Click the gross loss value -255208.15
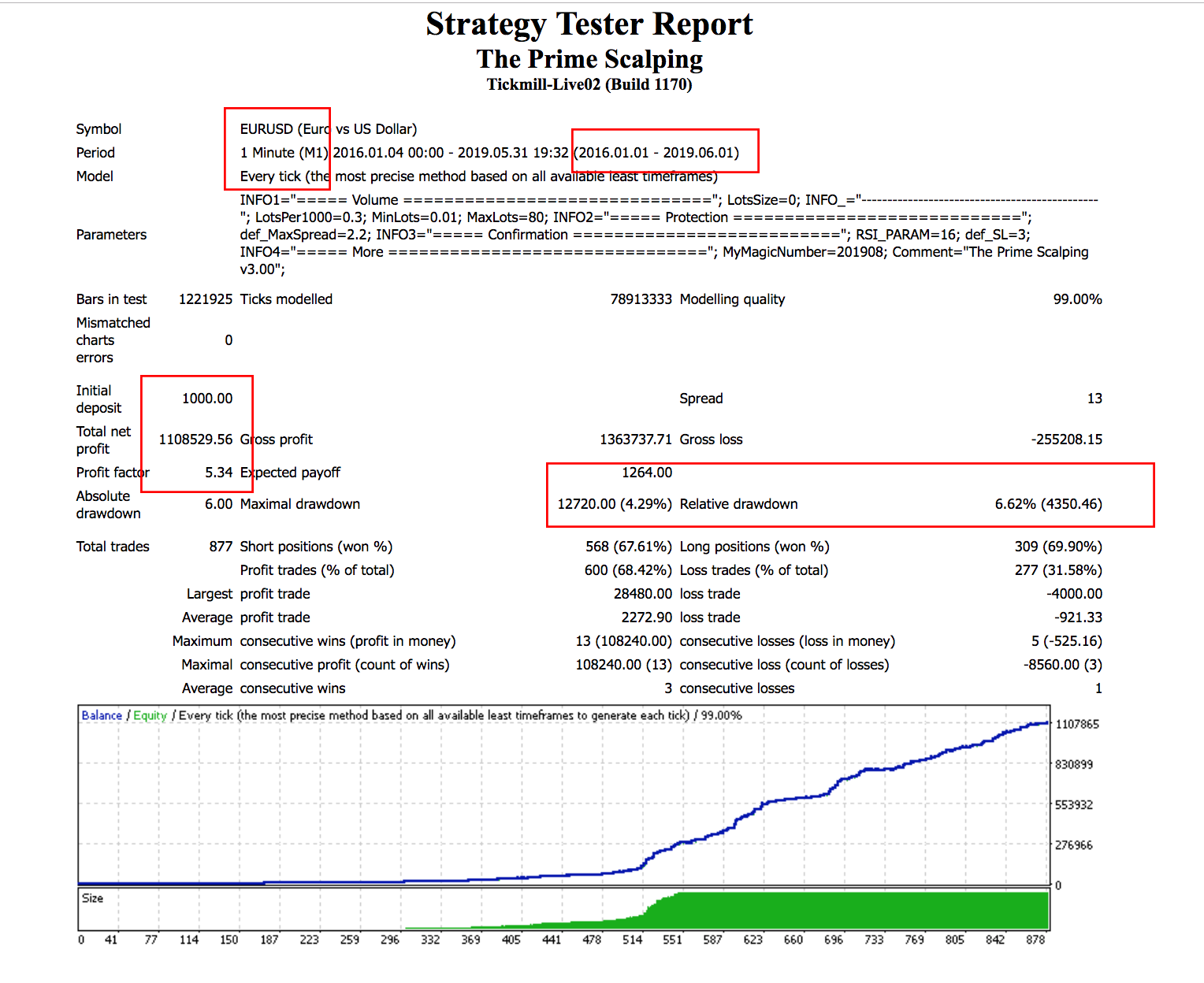This screenshot has height=983, width=1204. (x=1066, y=440)
